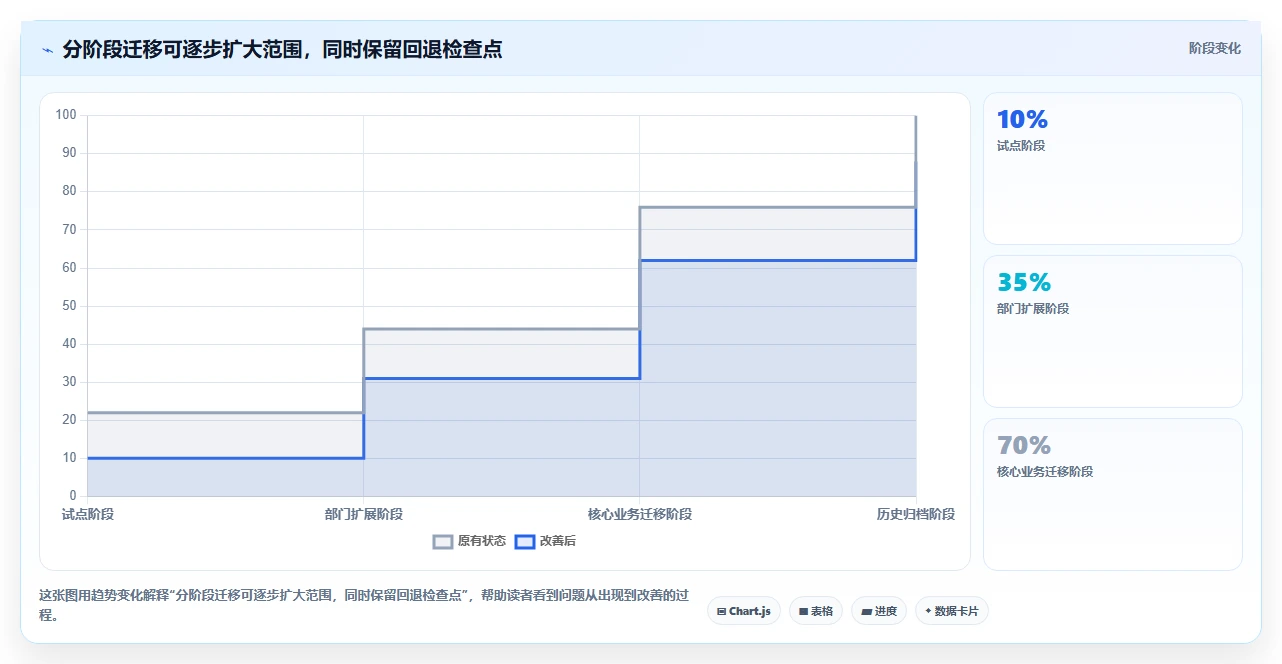The height and width of the screenshot is (664, 1282).
Task: Select the Chart.js tag chip
Action: click(744, 611)
